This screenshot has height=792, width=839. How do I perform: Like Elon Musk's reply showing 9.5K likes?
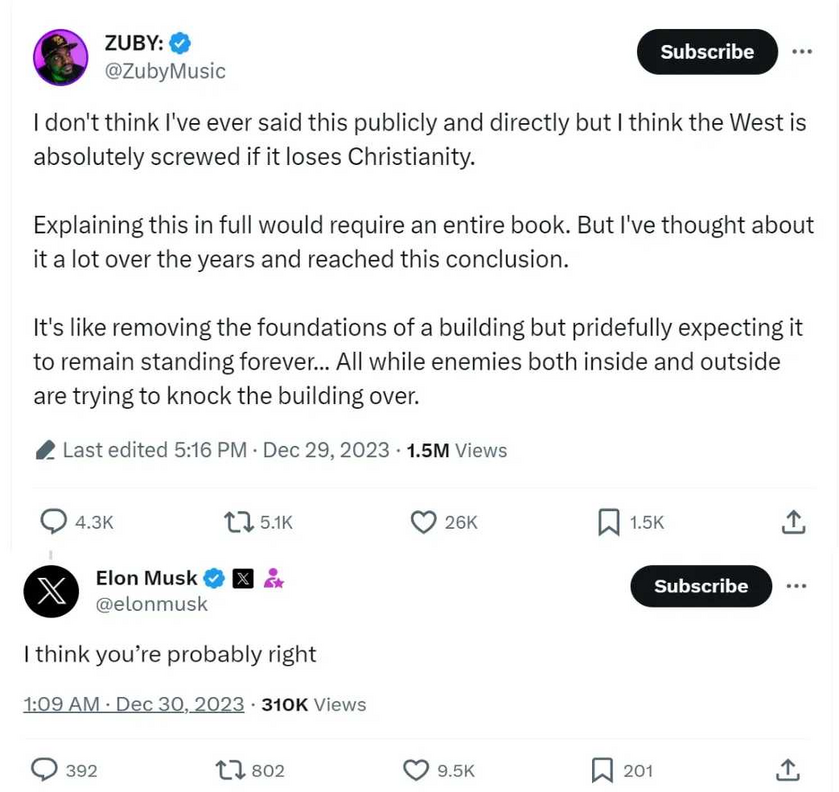pyautogui.click(x=415, y=770)
